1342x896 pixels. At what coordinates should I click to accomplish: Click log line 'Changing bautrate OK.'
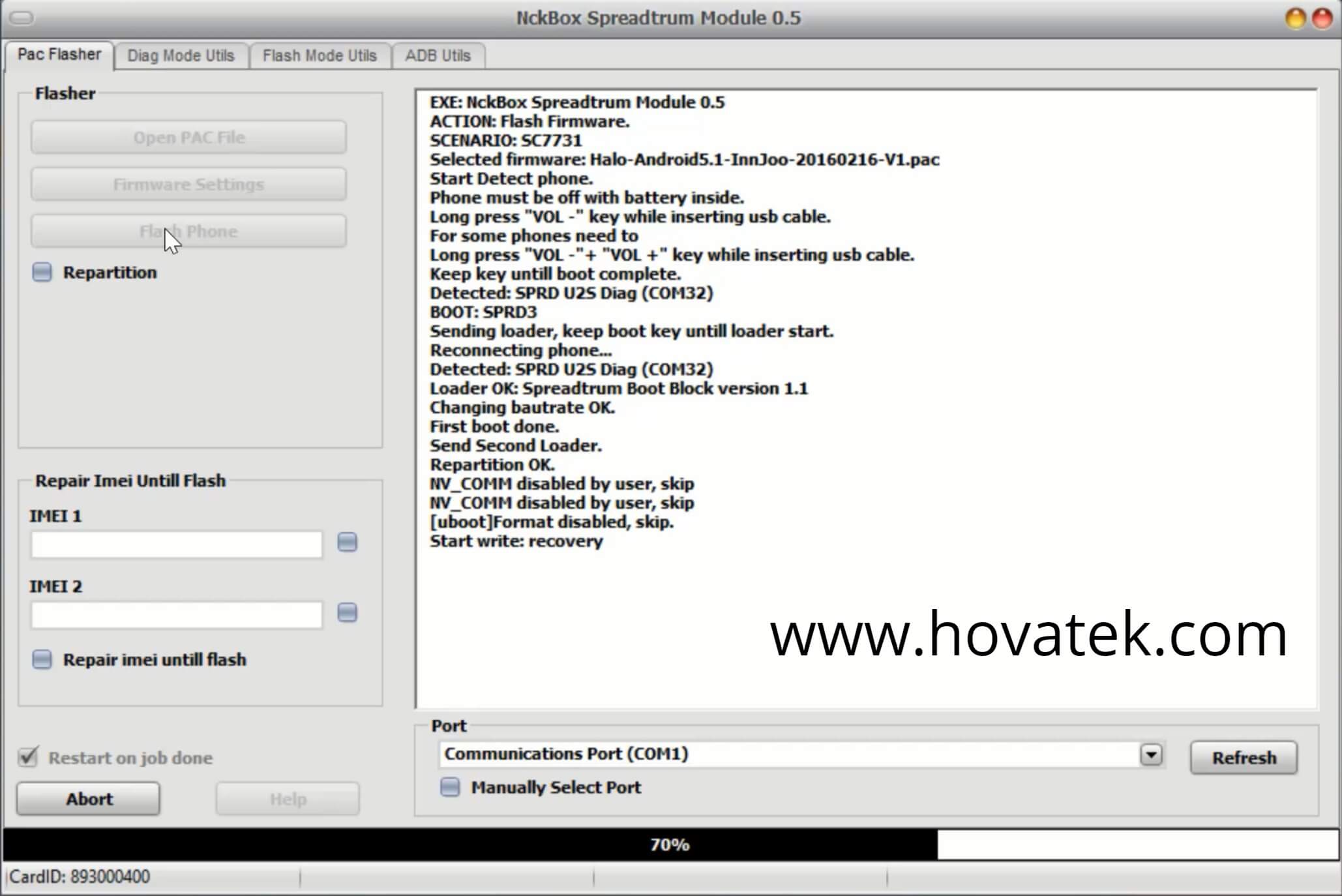tap(522, 408)
